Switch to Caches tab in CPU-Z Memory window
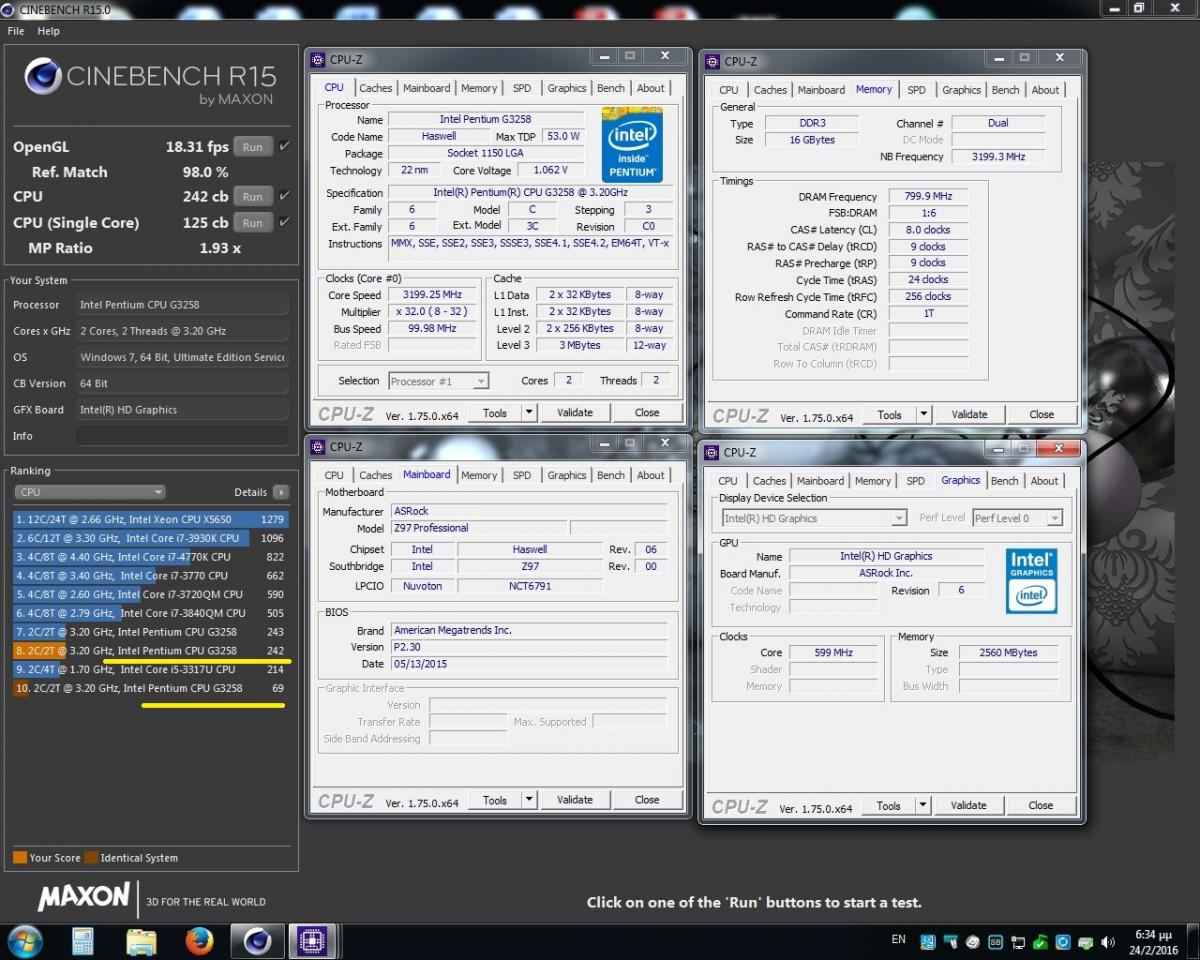 pyautogui.click(x=770, y=90)
